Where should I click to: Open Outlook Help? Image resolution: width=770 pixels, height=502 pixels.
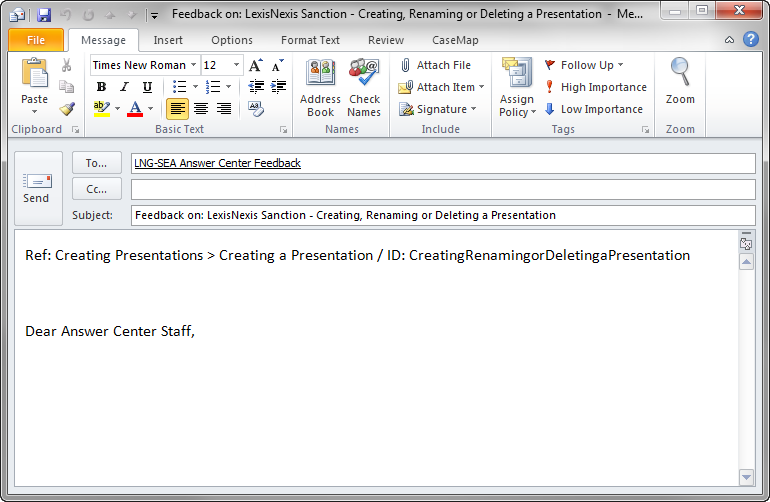pyautogui.click(x=750, y=39)
